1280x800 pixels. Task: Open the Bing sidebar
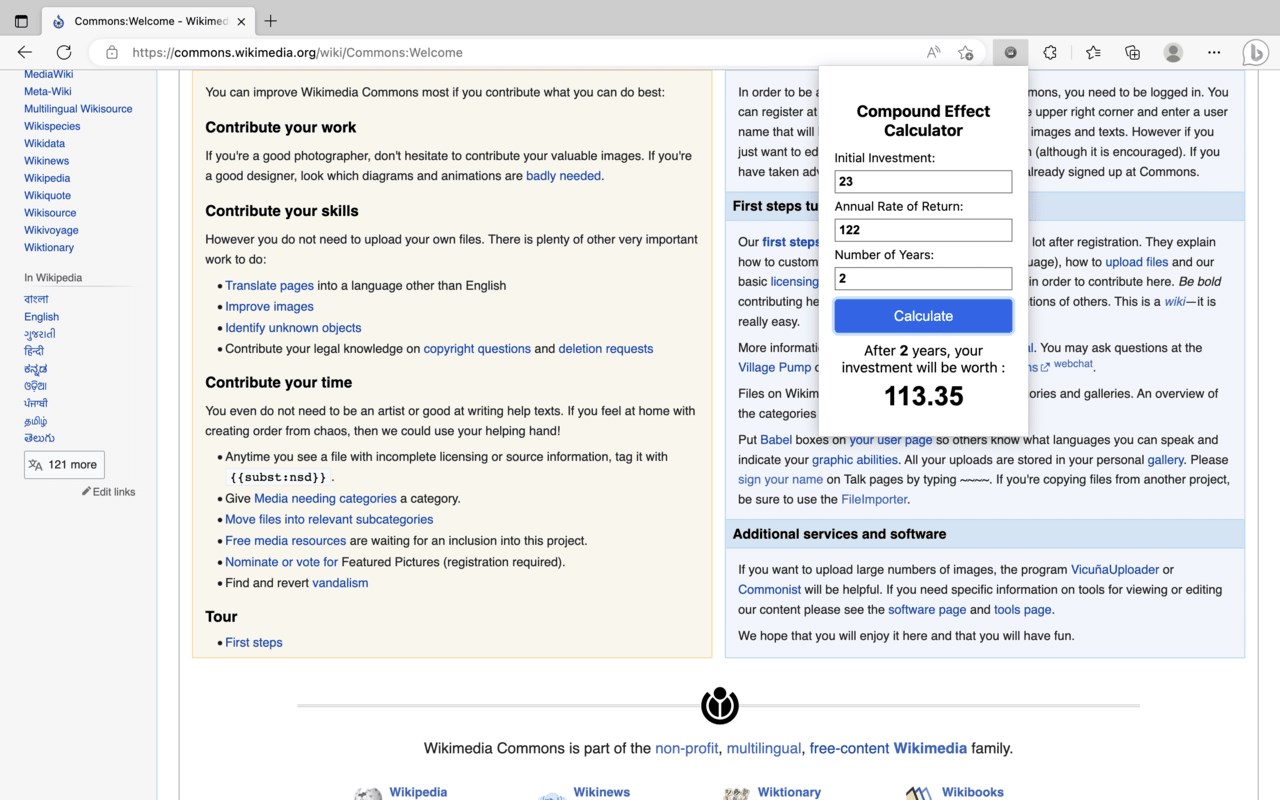click(1256, 52)
